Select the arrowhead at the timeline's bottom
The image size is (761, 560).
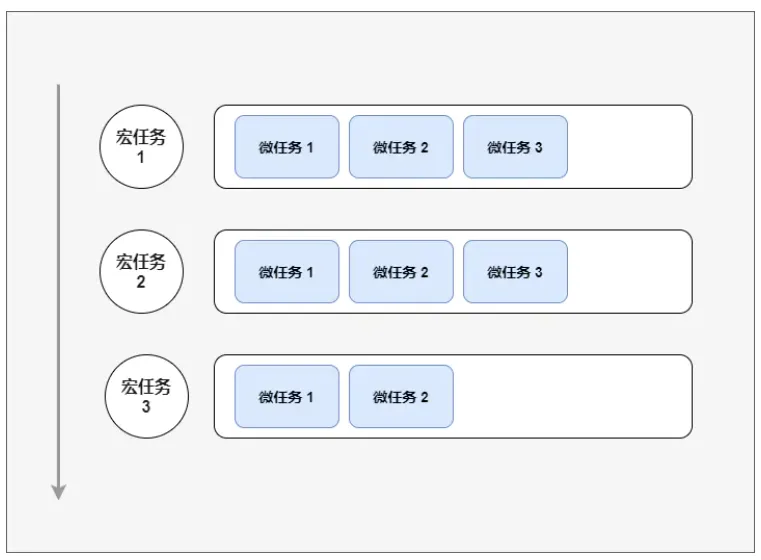(59, 491)
